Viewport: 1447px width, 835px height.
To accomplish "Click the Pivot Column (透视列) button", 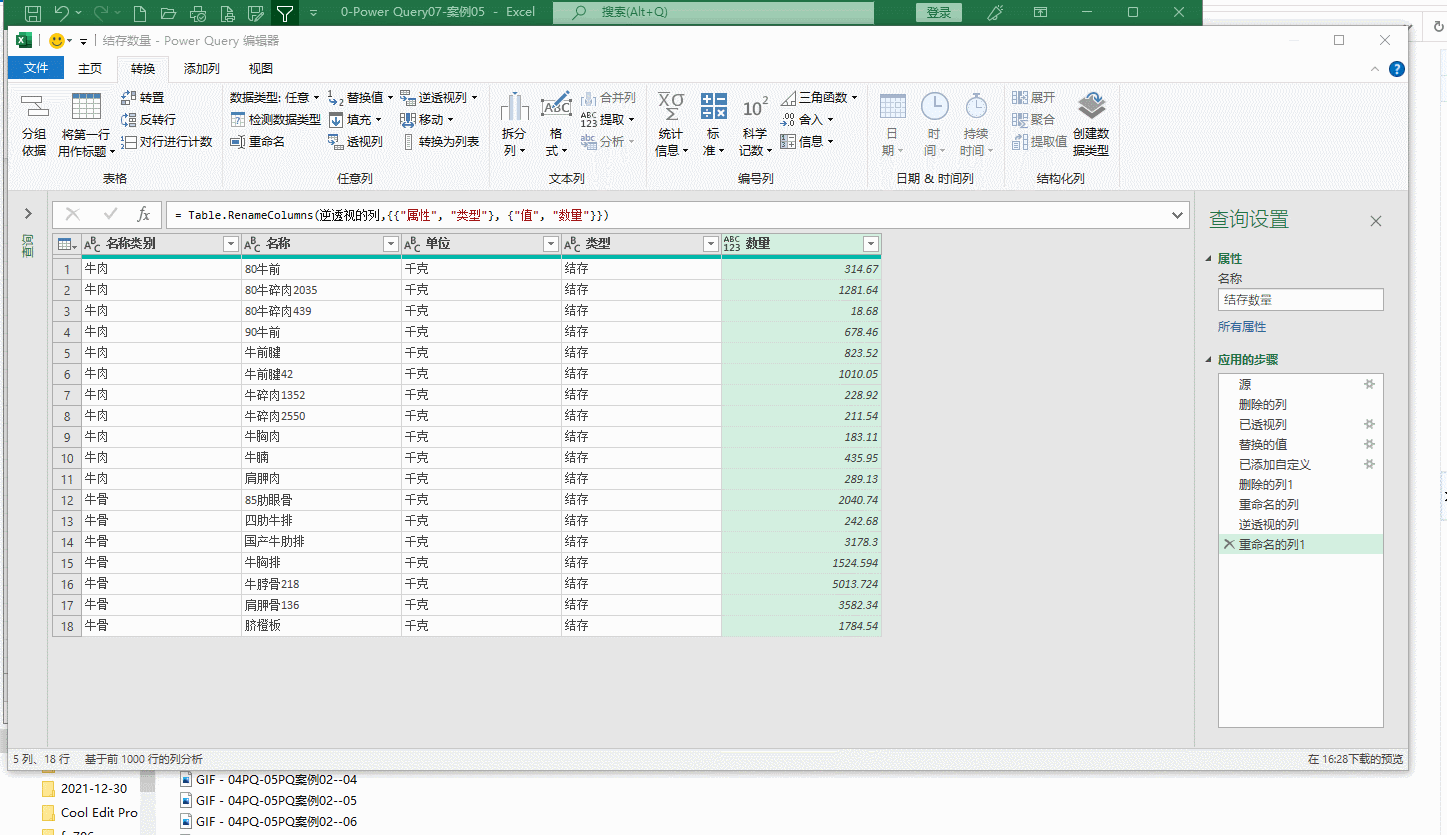I will [356, 142].
